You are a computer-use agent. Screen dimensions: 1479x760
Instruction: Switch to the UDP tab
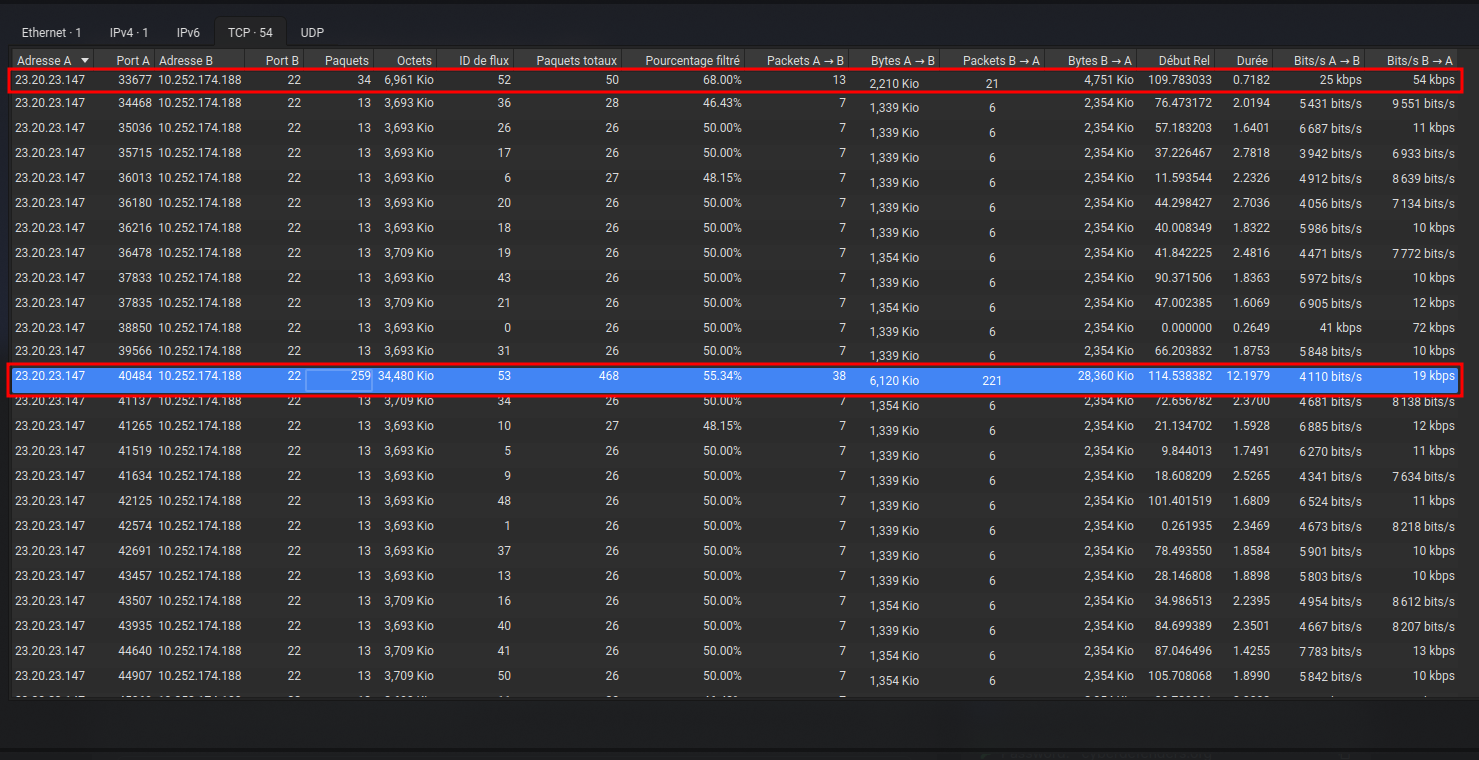(x=312, y=33)
